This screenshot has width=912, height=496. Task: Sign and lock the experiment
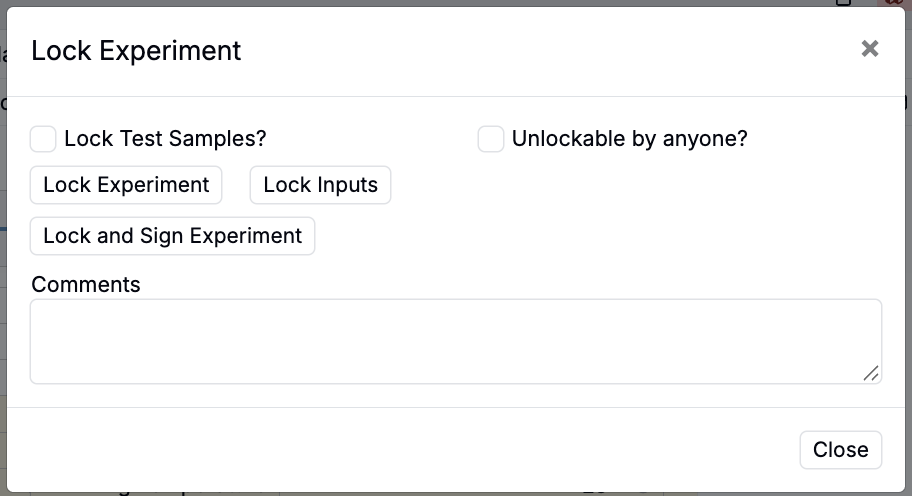tap(172, 236)
